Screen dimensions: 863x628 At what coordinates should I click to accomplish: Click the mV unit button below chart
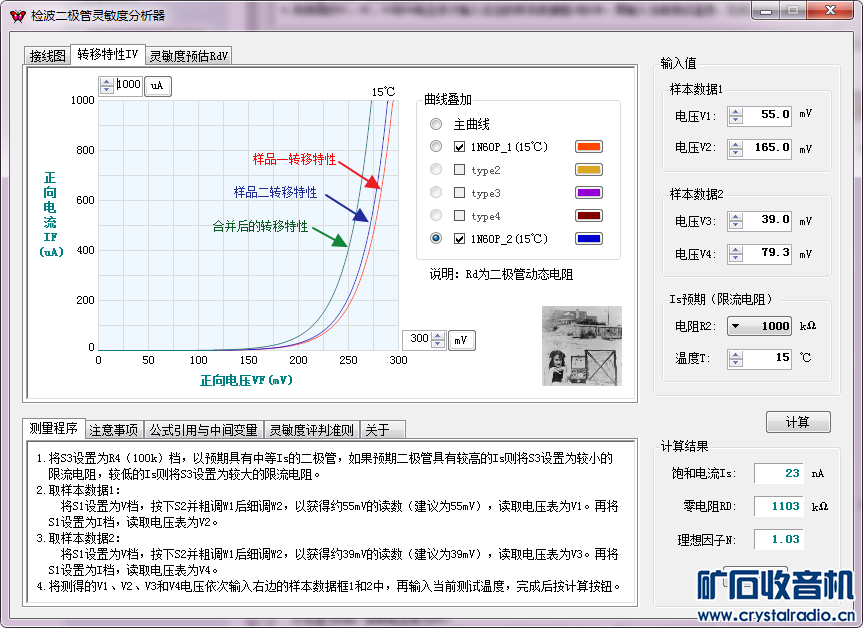461,340
